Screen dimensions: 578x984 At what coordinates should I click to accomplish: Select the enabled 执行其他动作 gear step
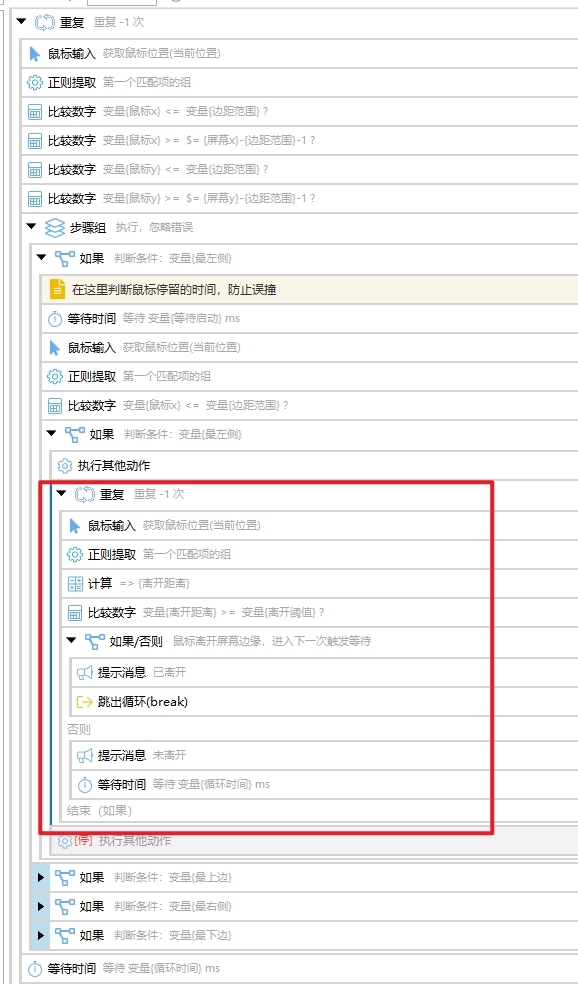pyautogui.click(x=315, y=466)
